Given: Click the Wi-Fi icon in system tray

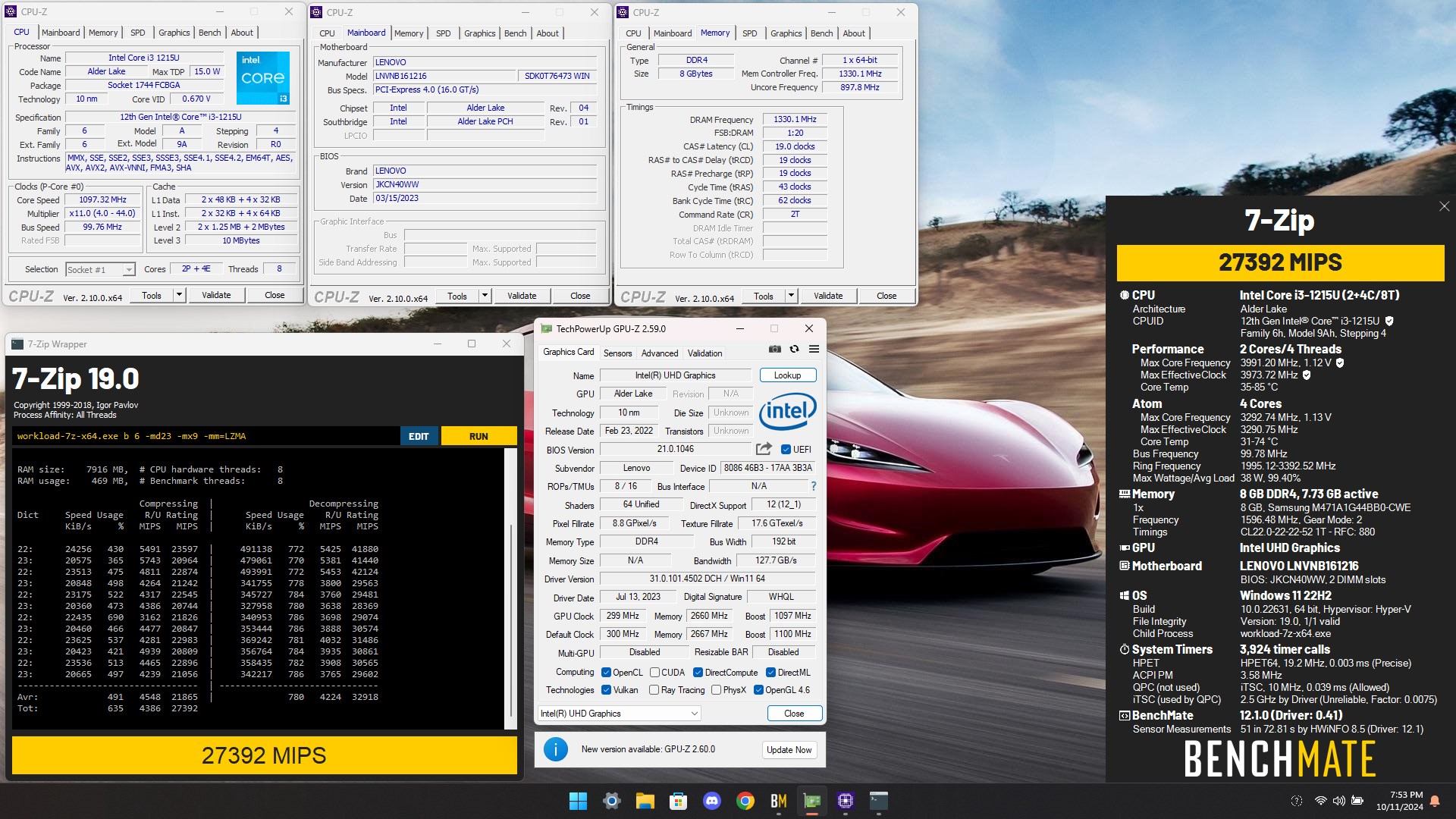Looking at the screenshot, I should tap(1320, 801).
